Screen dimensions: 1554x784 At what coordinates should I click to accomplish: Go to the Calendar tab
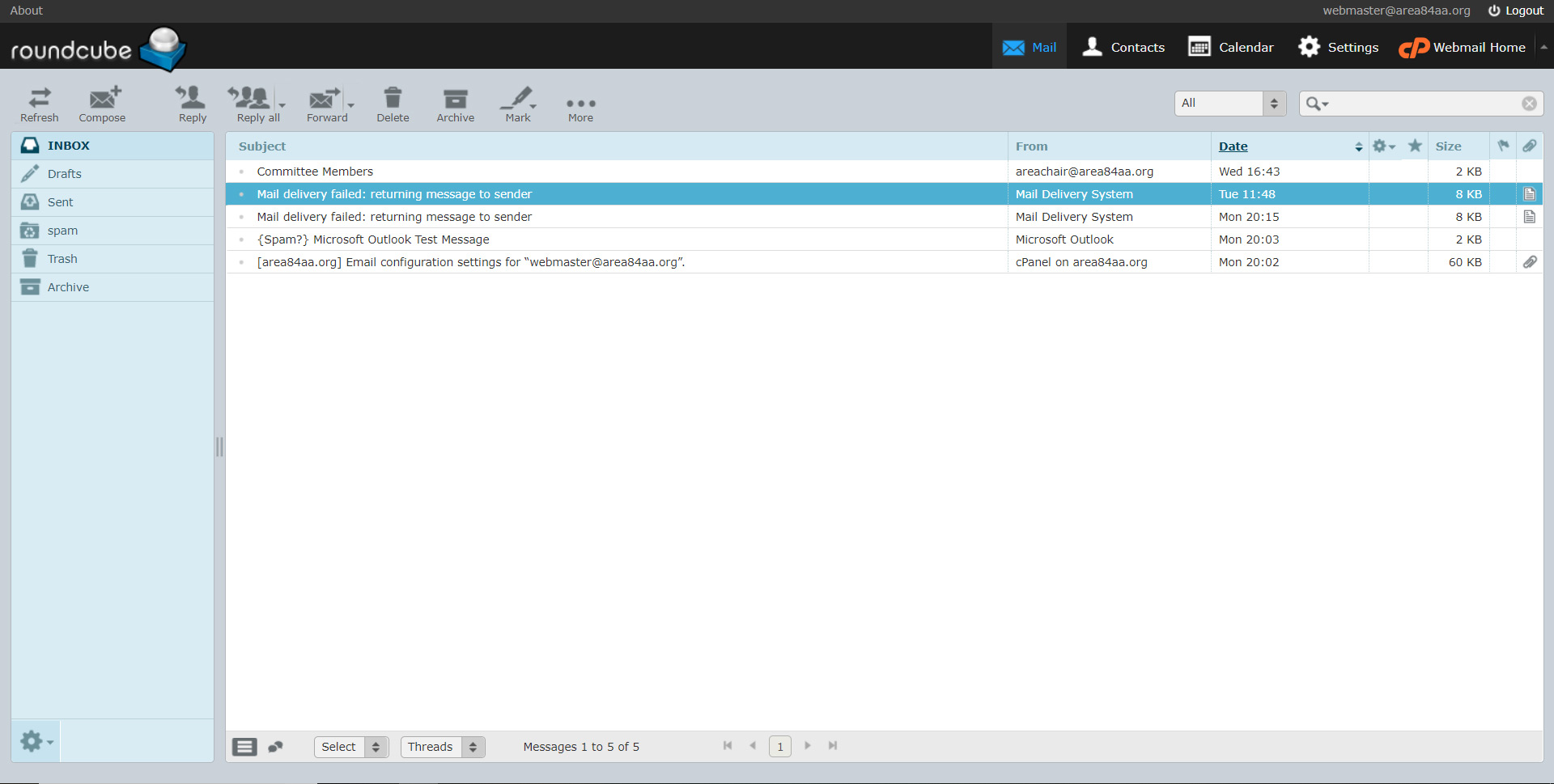1230,47
